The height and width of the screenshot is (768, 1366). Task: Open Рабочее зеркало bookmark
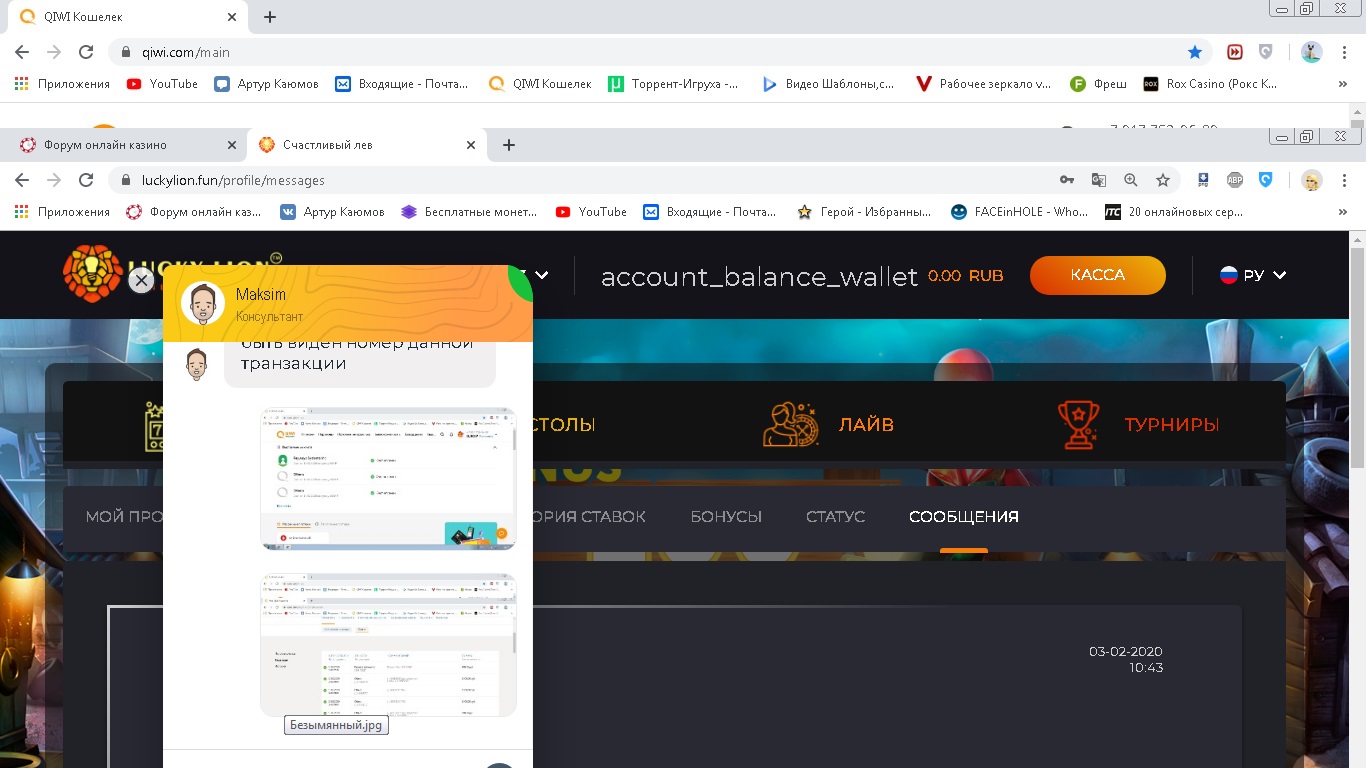(984, 84)
